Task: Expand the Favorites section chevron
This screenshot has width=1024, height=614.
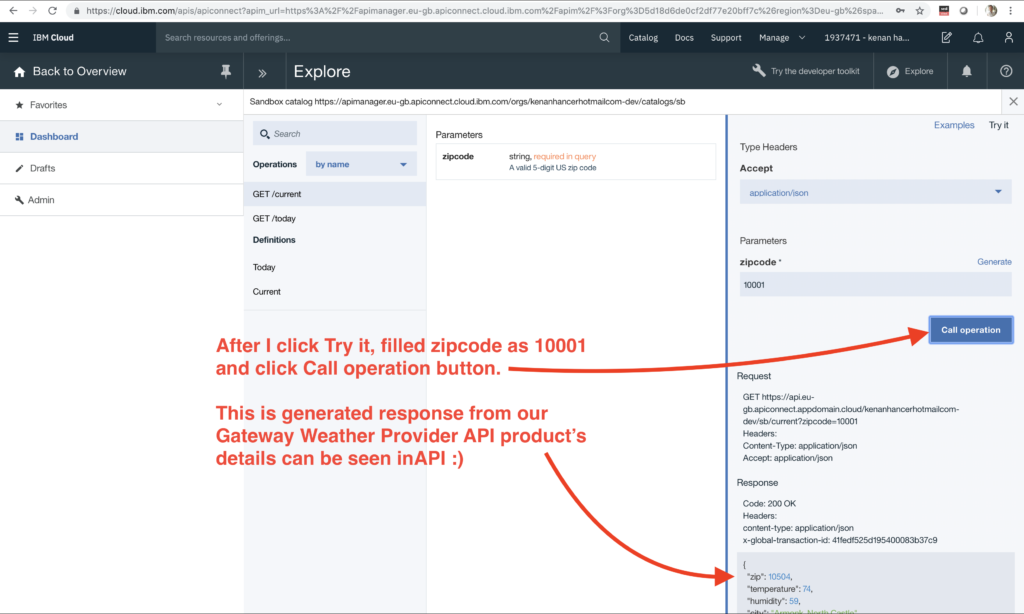Action: click(x=219, y=105)
